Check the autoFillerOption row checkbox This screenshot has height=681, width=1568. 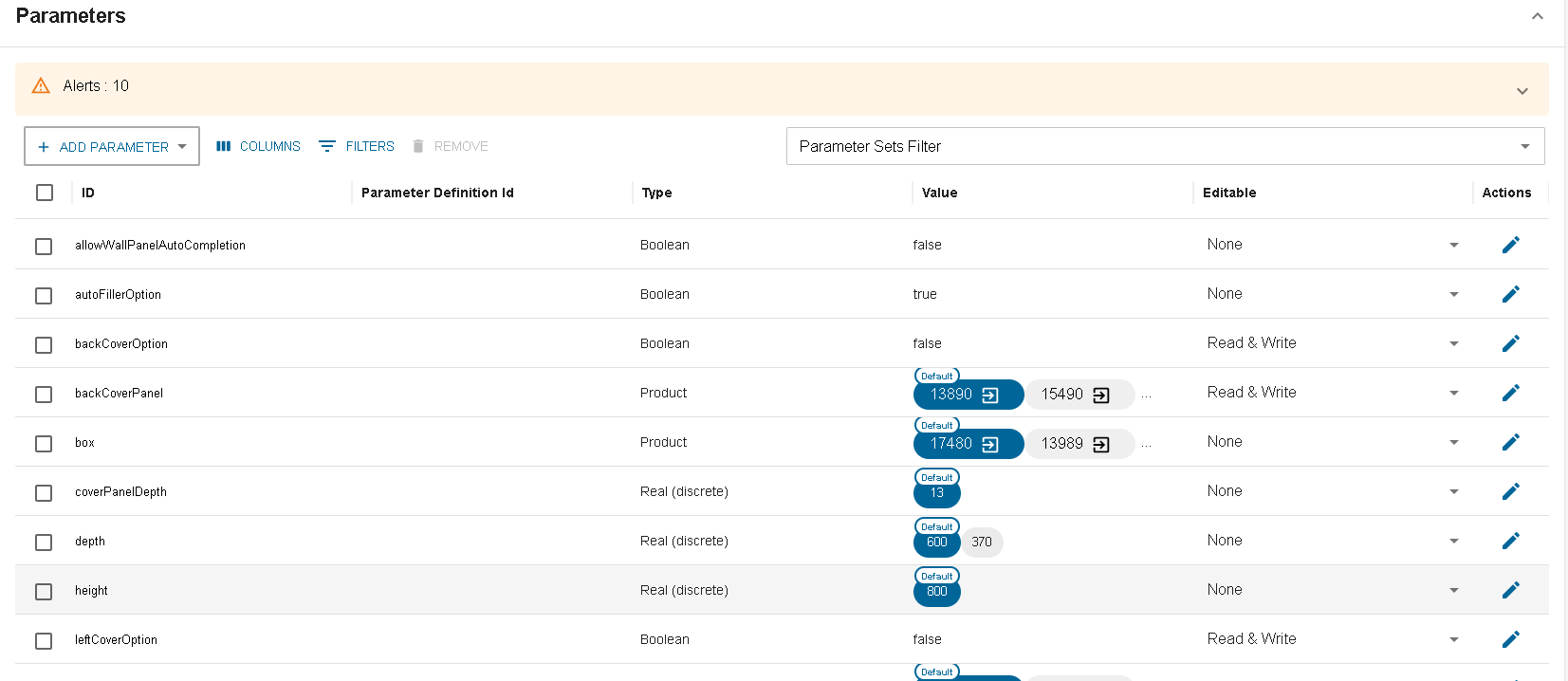click(44, 296)
